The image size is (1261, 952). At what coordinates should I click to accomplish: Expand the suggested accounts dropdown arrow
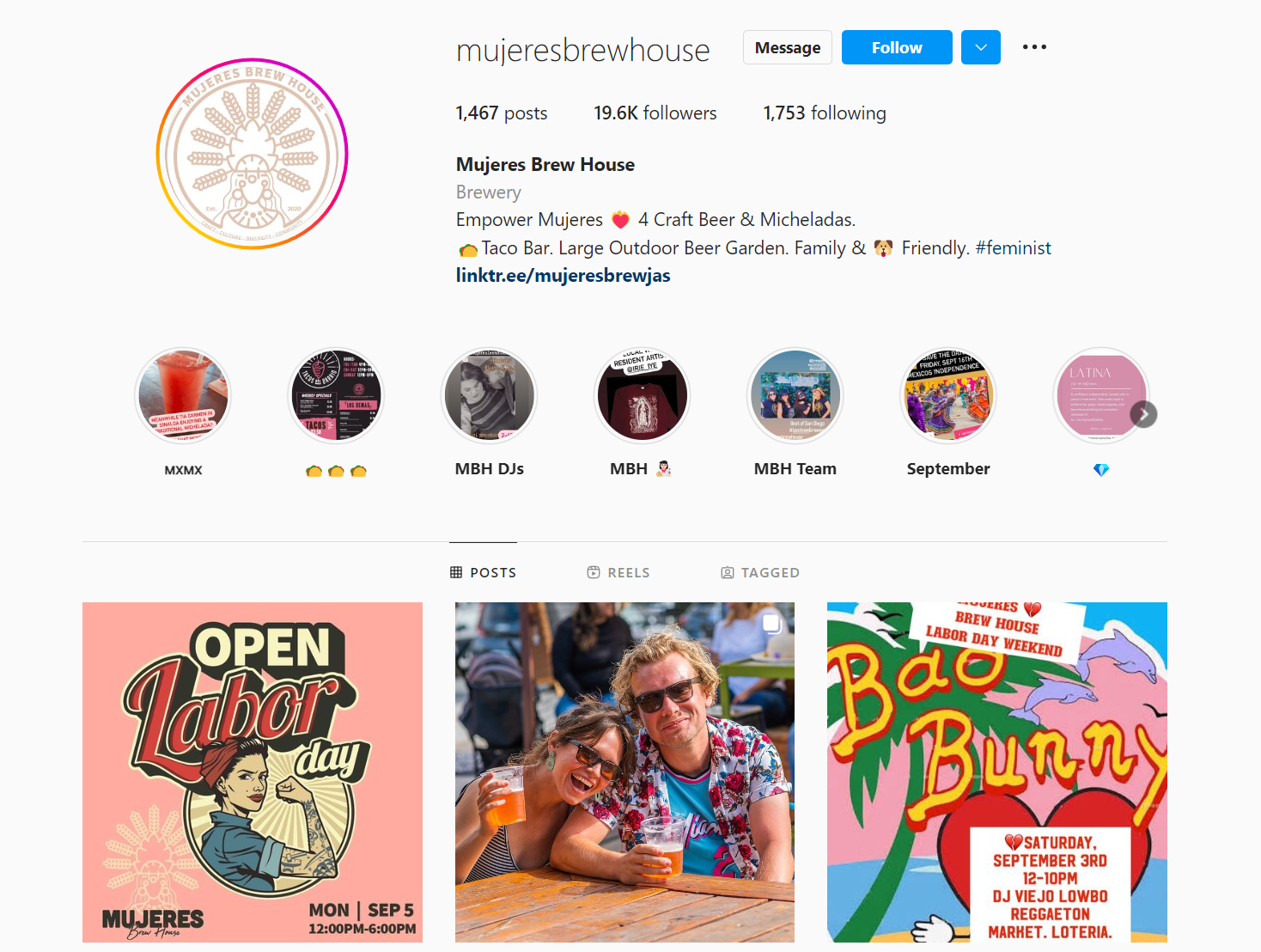click(x=981, y=47)
